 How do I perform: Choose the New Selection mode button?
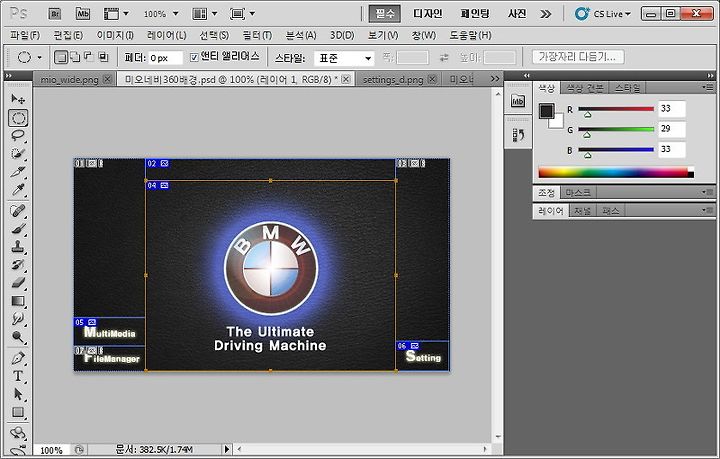click(61, 57)
